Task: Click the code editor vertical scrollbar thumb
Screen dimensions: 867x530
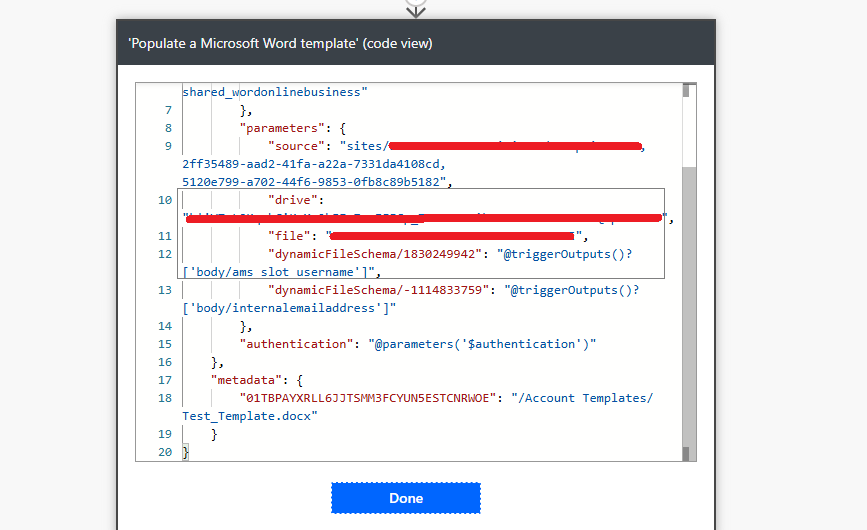Action: (x=689, y=307)
